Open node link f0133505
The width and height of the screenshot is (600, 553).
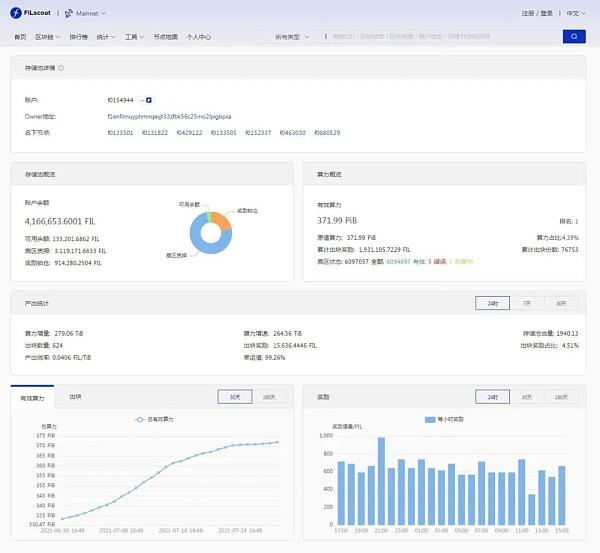(x=223, y=132)
